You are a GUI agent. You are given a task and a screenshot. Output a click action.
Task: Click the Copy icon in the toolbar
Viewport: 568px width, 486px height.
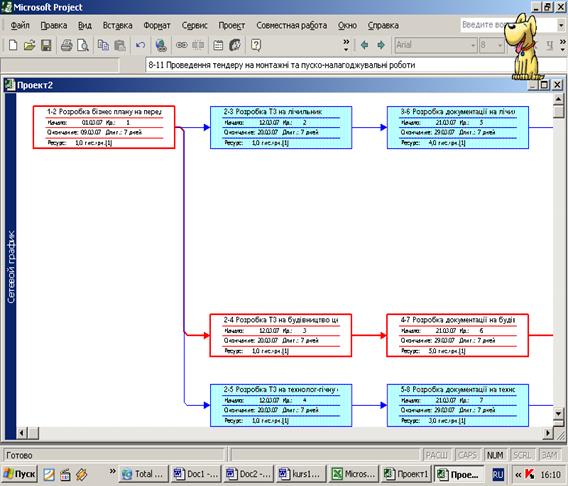104,45
